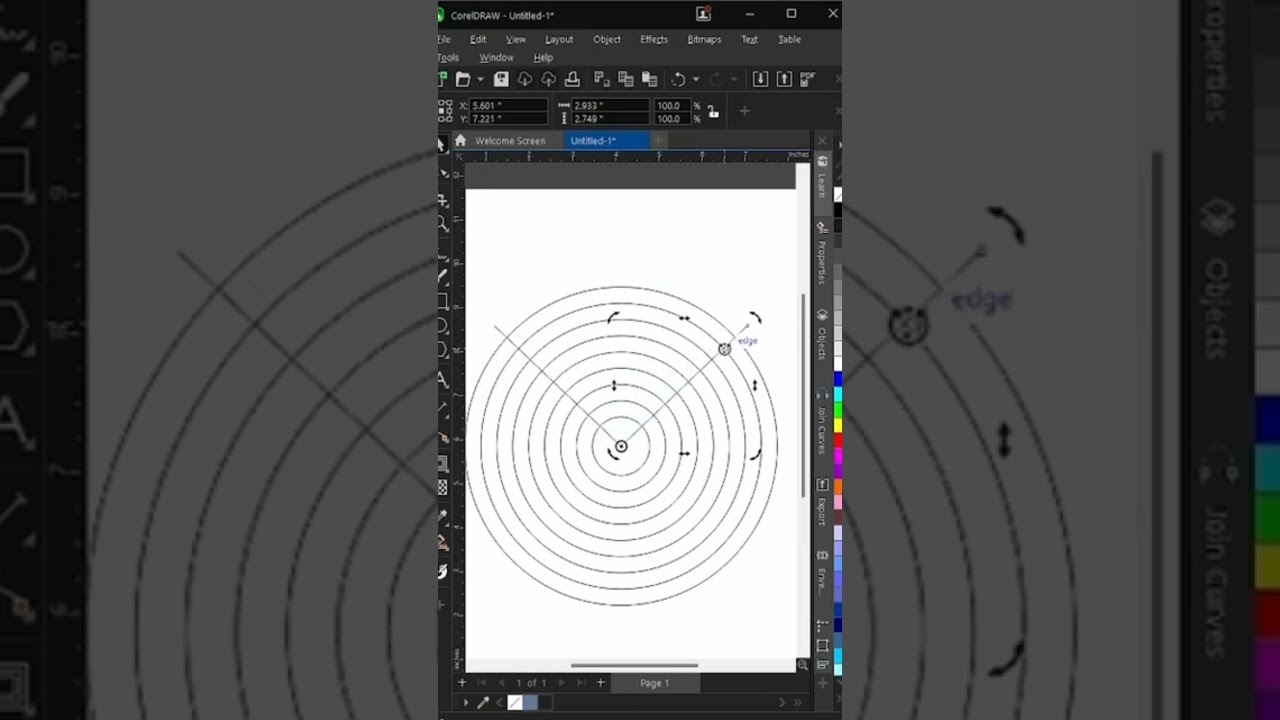Click the Undo icon
Image resolution: width=1280 pixels, height=720 pixels.
click(x=678, y=79)
